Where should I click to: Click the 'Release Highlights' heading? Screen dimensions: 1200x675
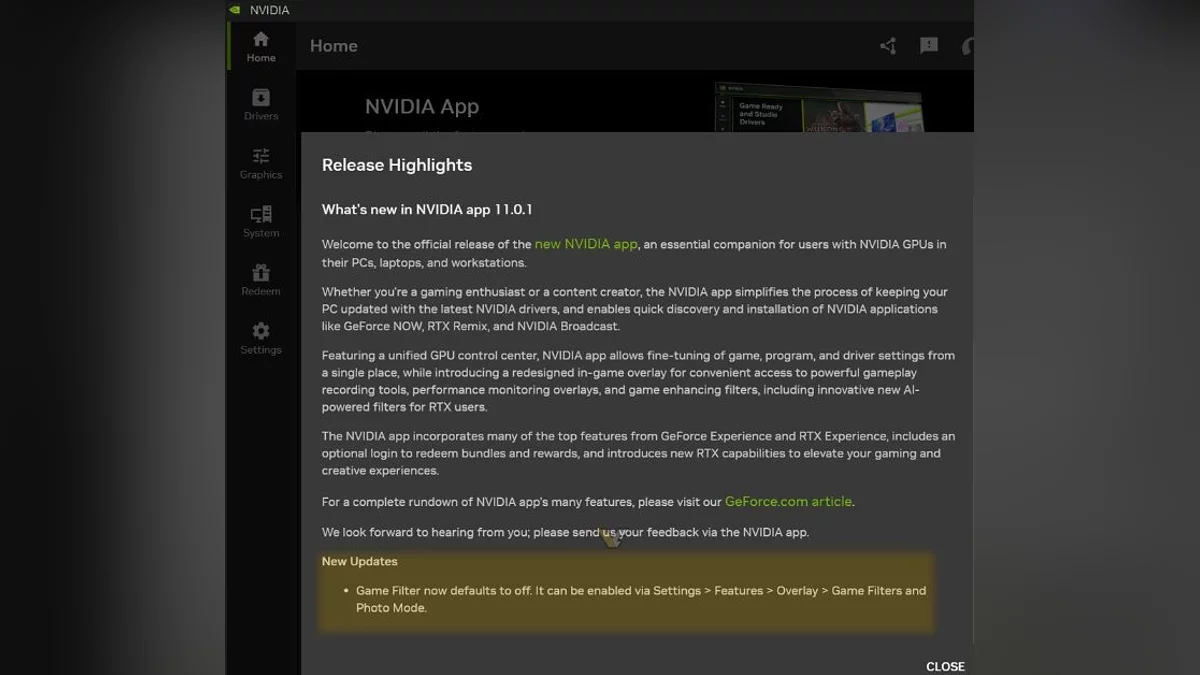[x=397, y=165]
